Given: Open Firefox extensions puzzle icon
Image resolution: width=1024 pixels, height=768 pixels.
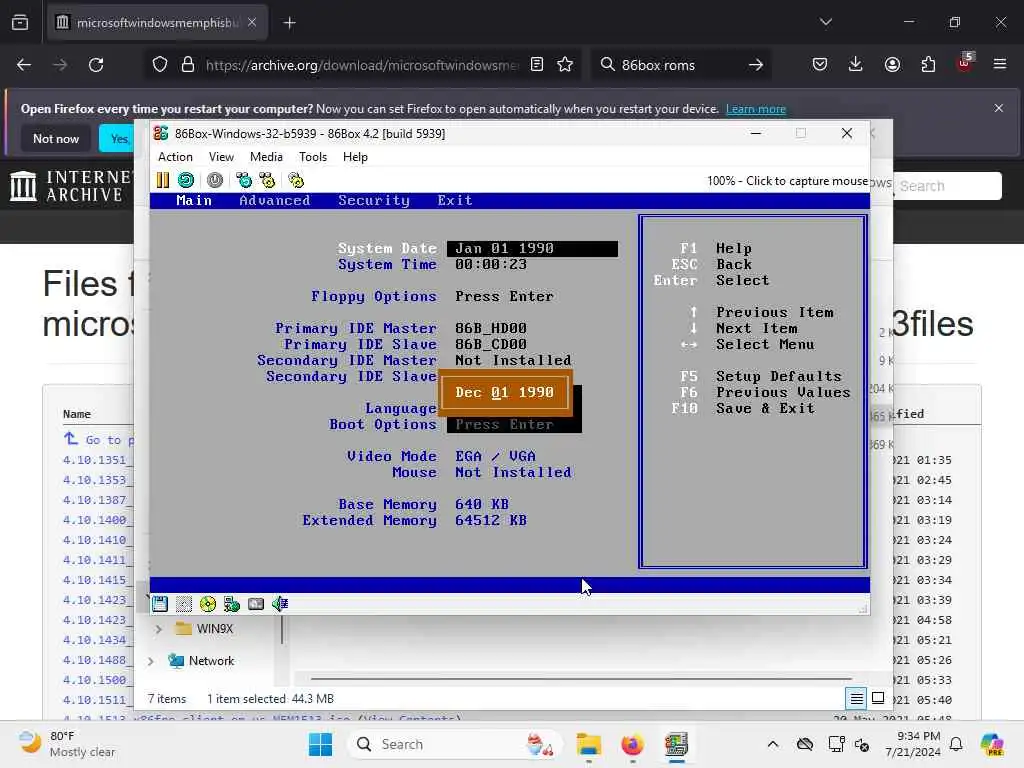Looking at the screenshot, I should 928,65.
